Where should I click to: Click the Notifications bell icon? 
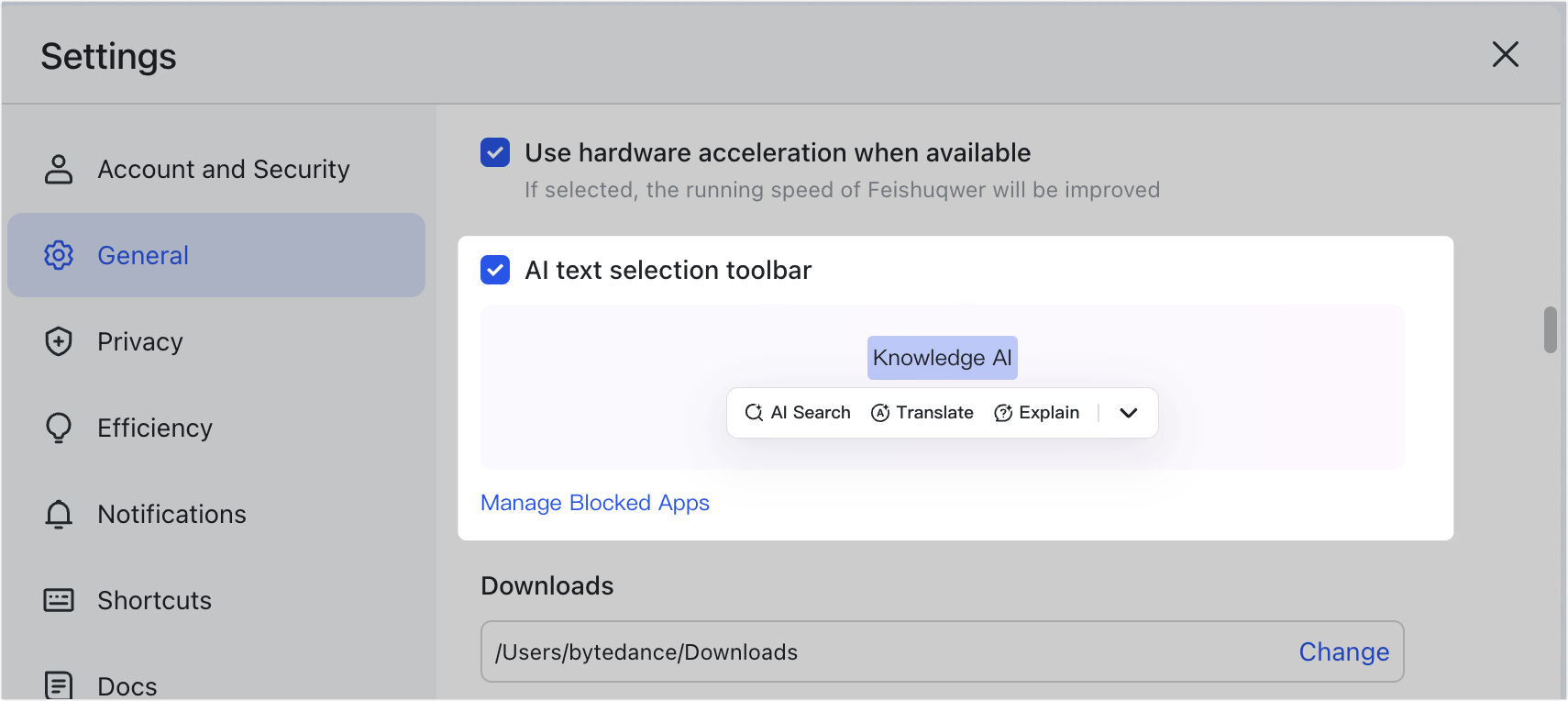(x=59, y=514)
